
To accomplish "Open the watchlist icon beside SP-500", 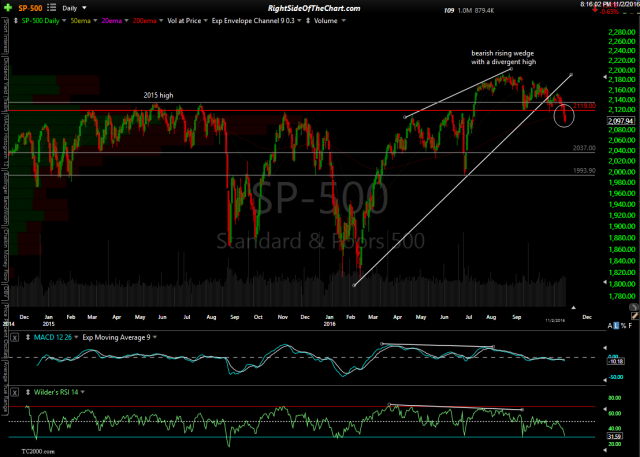I will tap(51, 7).
